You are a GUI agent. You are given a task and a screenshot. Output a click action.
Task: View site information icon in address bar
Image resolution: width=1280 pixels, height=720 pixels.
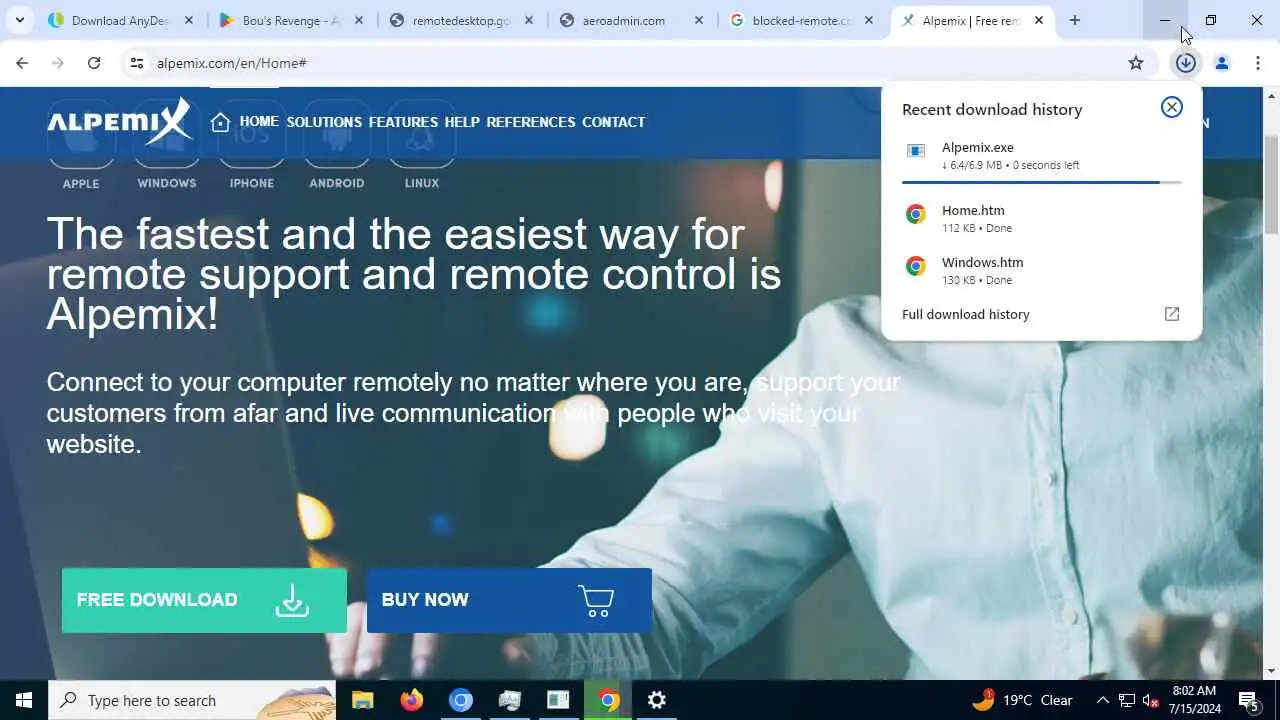tap(137, 63)
